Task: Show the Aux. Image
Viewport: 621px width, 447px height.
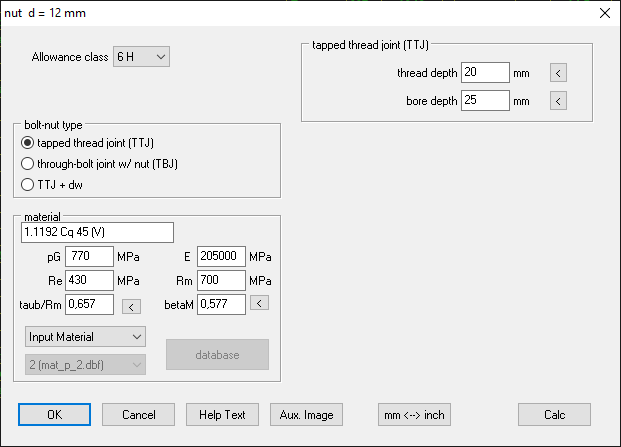Action: pos(306,414)
